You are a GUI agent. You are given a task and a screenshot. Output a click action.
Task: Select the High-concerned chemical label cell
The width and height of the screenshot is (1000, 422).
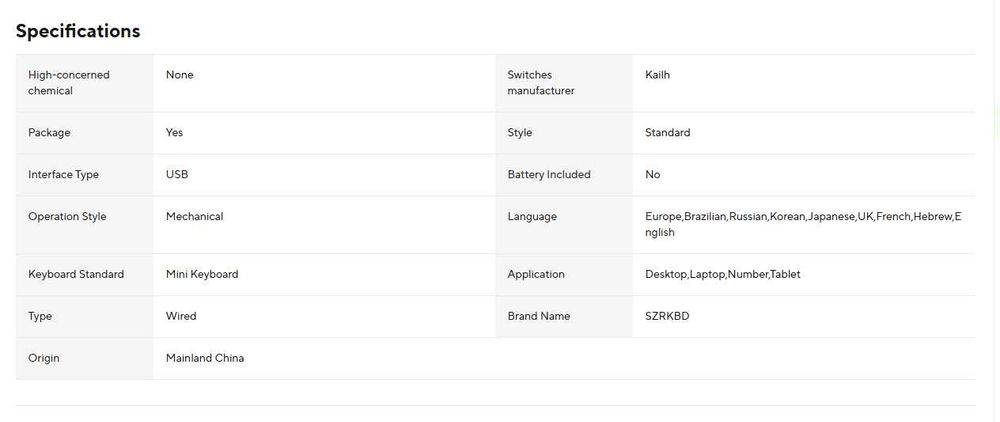pyautogui.click(x=69, y=83)
